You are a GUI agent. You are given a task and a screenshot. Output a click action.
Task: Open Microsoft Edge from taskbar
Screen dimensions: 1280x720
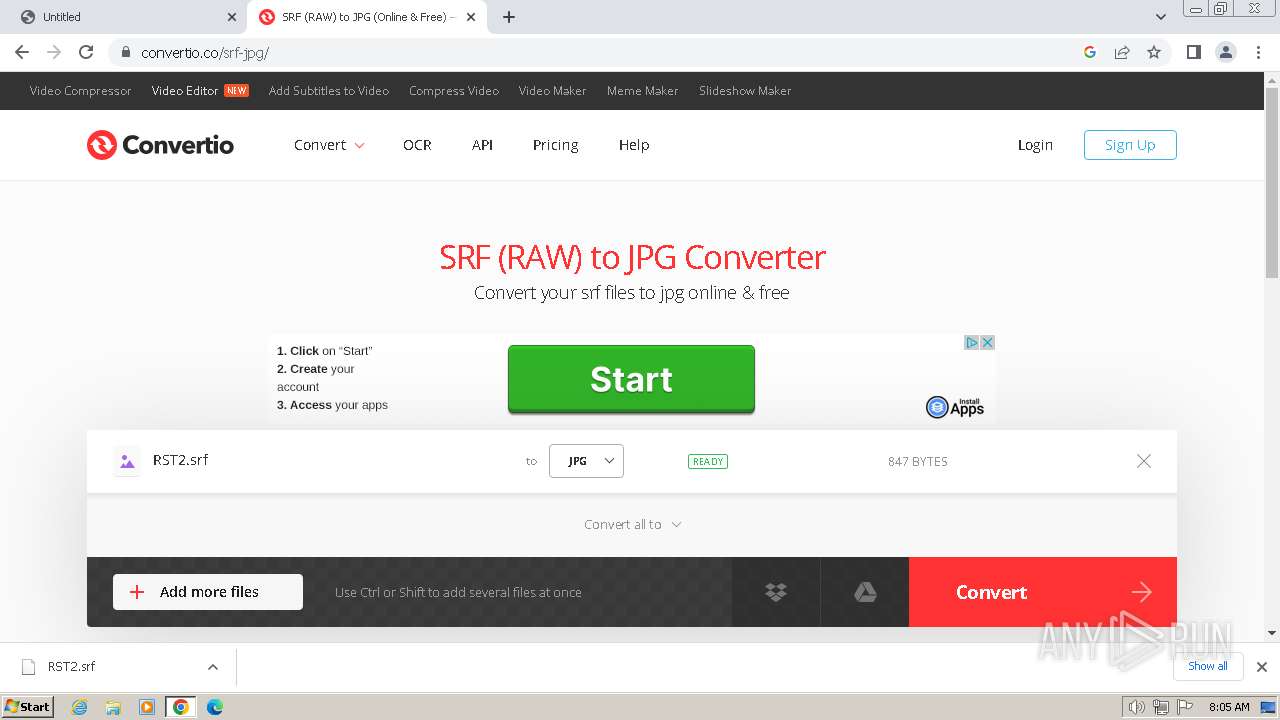point(214,707)
